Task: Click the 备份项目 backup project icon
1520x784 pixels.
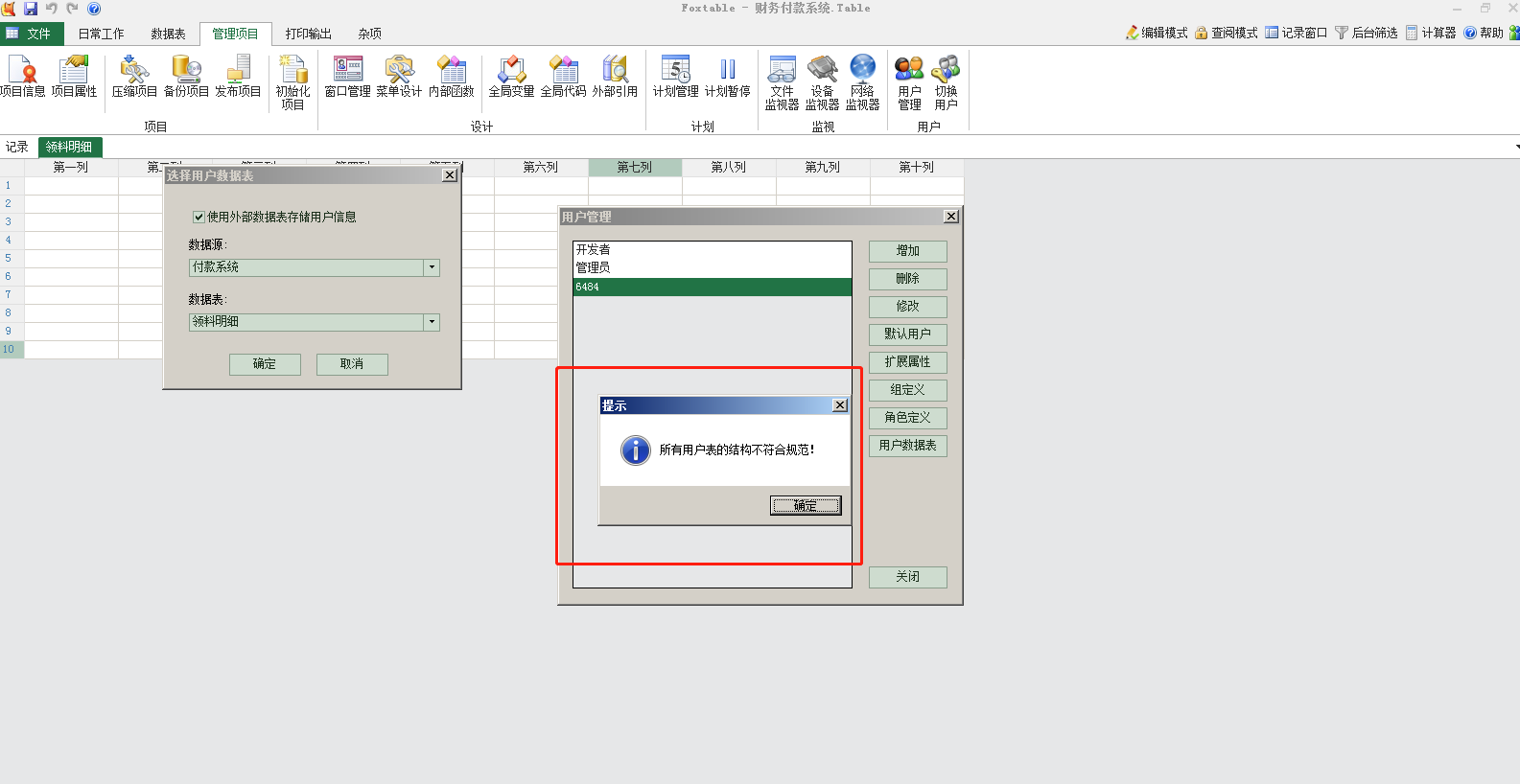Action: (x=186, y=77)
